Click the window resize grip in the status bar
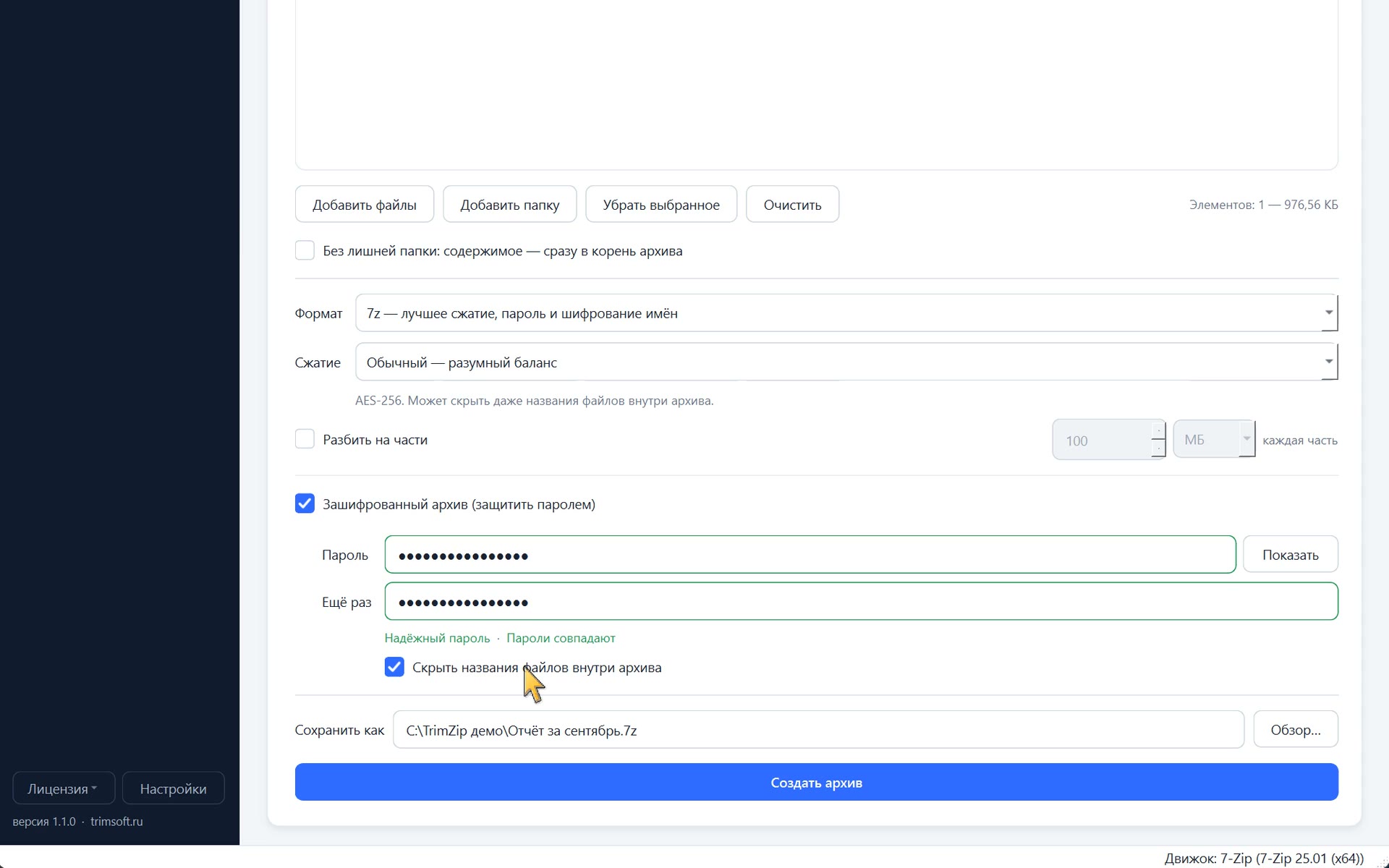This screenshot has height=868, width=1389. pos(1382,861)
